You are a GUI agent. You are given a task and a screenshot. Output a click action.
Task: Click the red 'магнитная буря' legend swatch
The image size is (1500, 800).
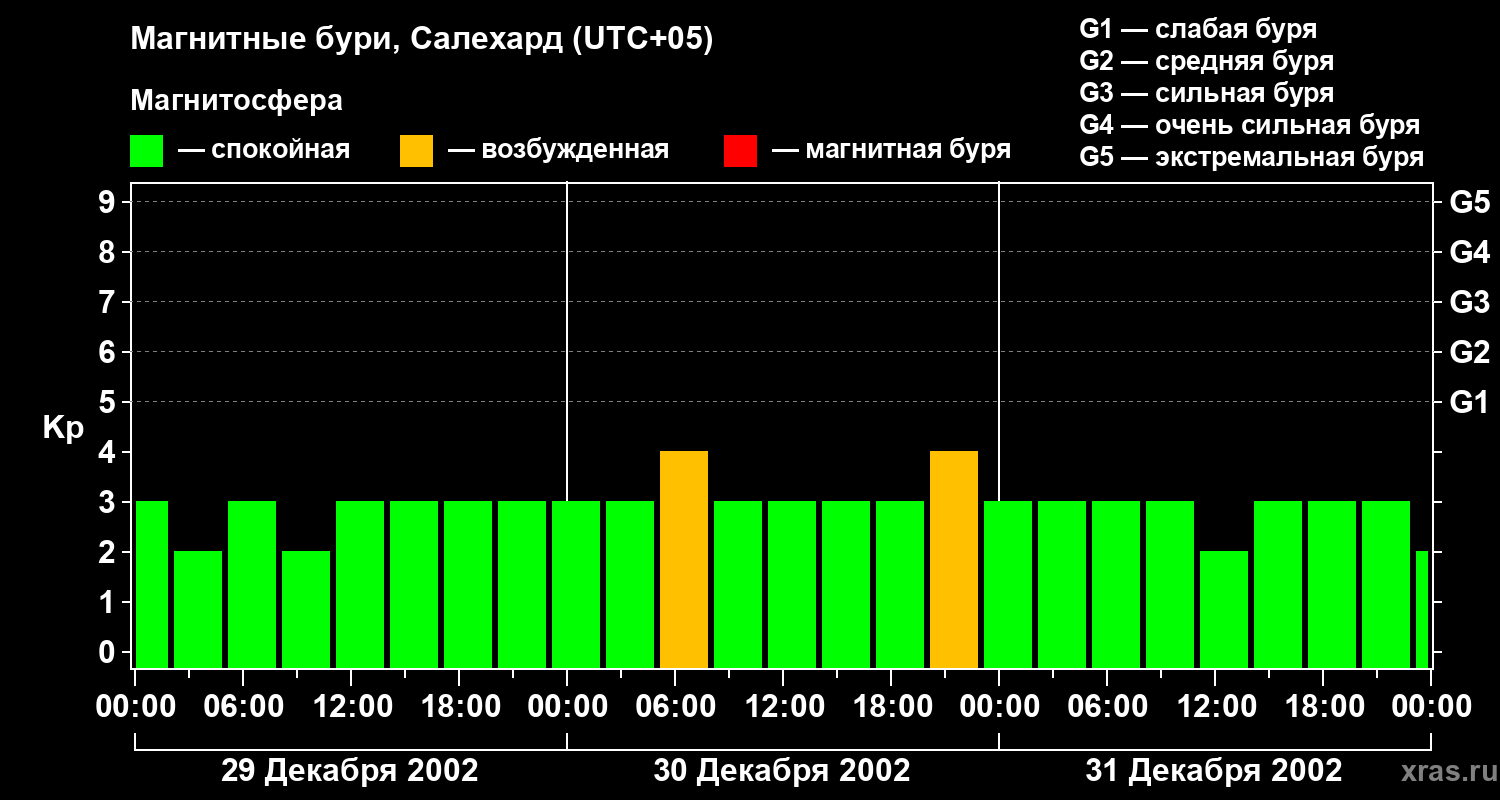(x=741, y=151)
